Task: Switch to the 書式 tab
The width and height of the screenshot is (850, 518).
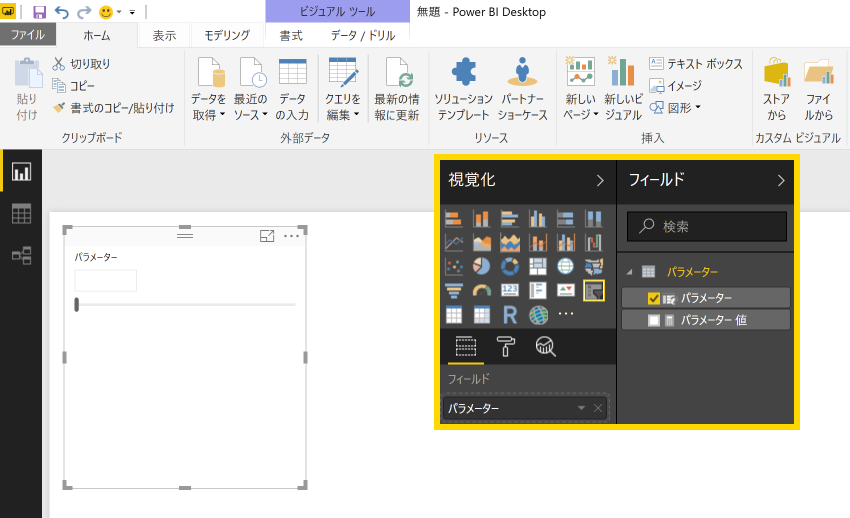Action: tap(291, 35)
